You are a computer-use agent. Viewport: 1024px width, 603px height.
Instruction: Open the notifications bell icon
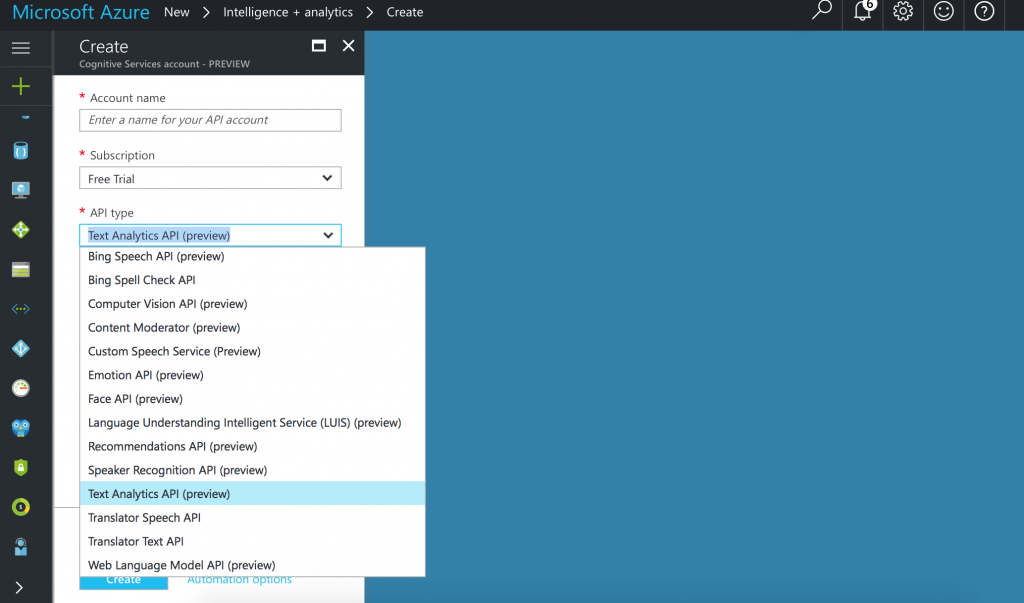coord(862,12)
